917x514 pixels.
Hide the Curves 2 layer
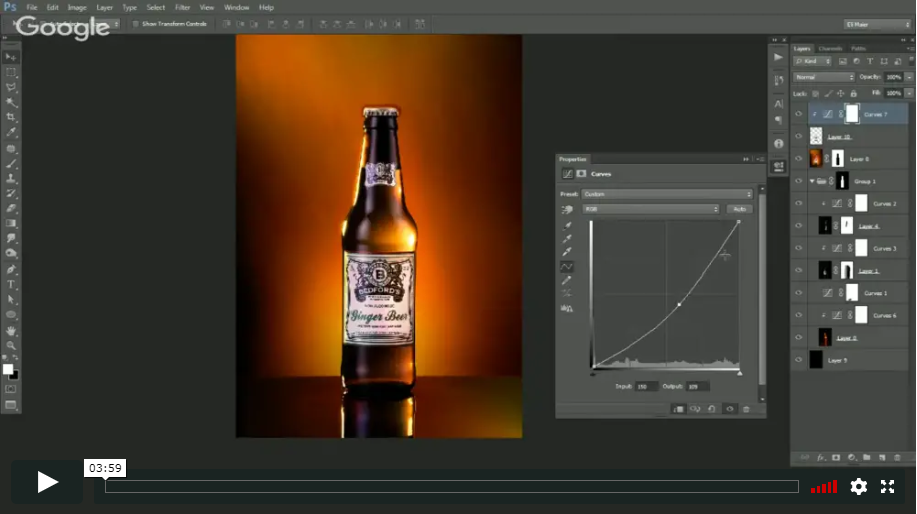click(798, 203)
